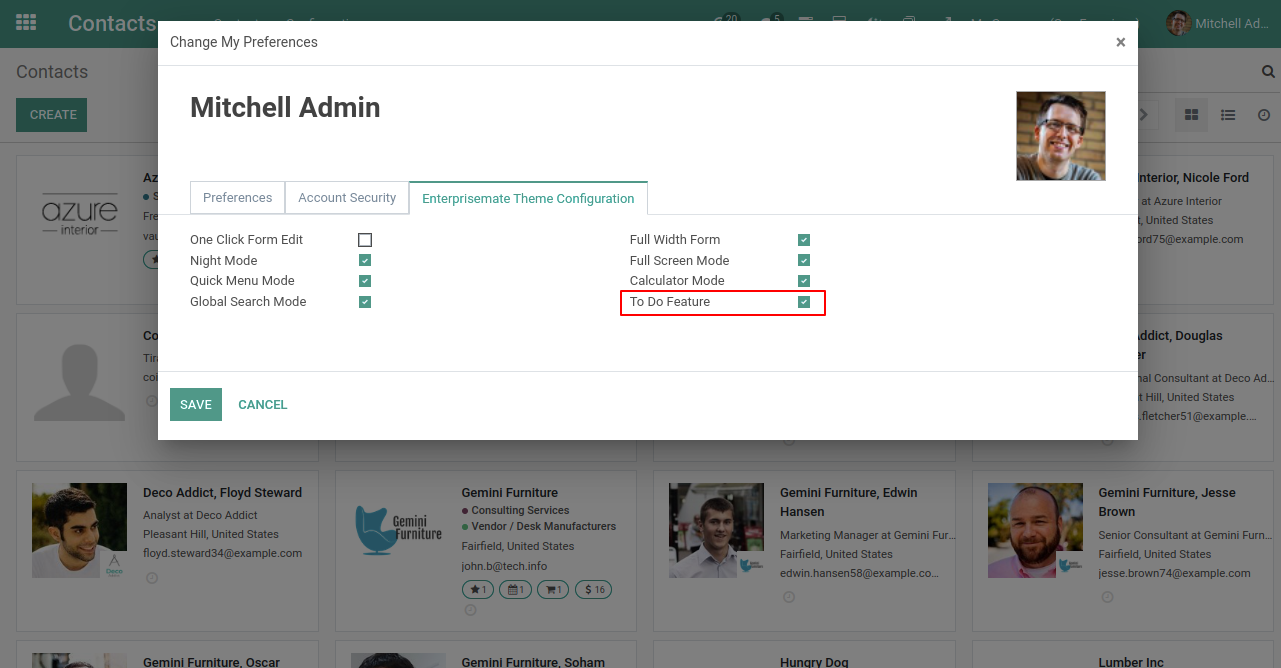Toggle the Global Search Mode checkbox
This screenshot has height=668, width=1281.
365,302
